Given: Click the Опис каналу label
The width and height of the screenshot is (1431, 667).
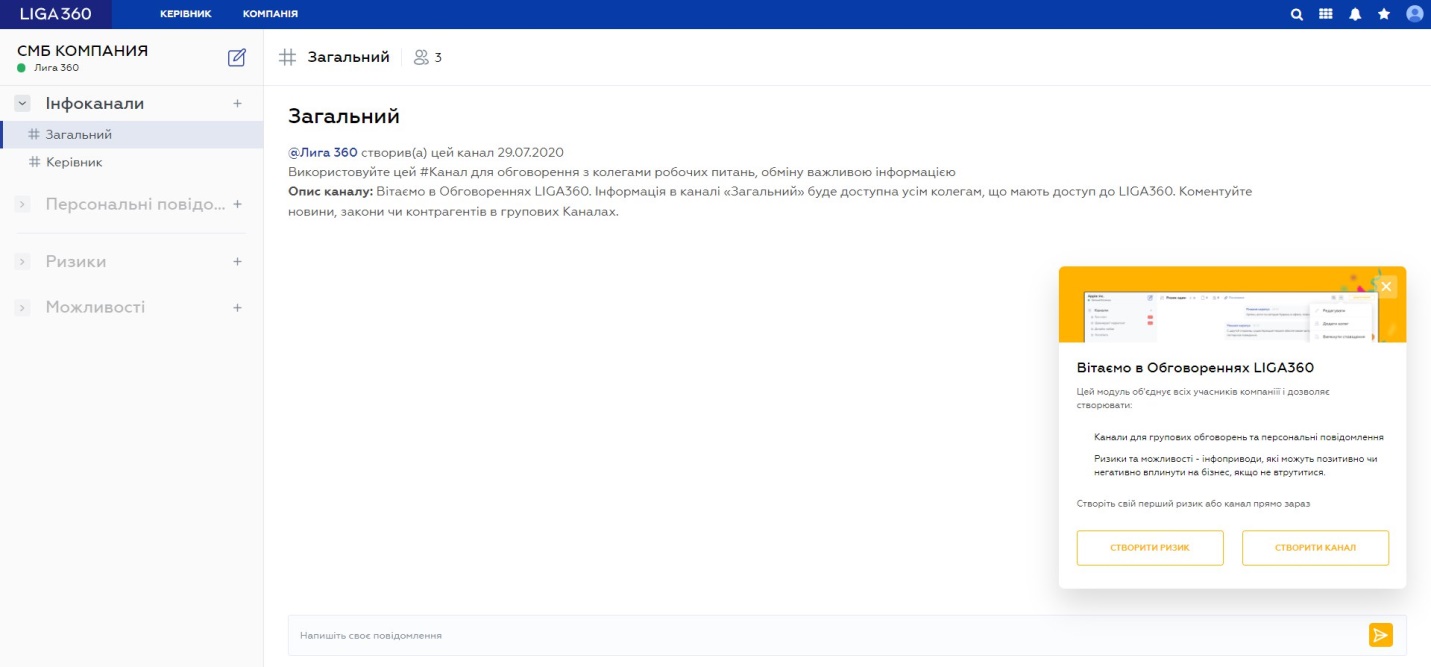Looking at the screenshot, I should 330,190.
